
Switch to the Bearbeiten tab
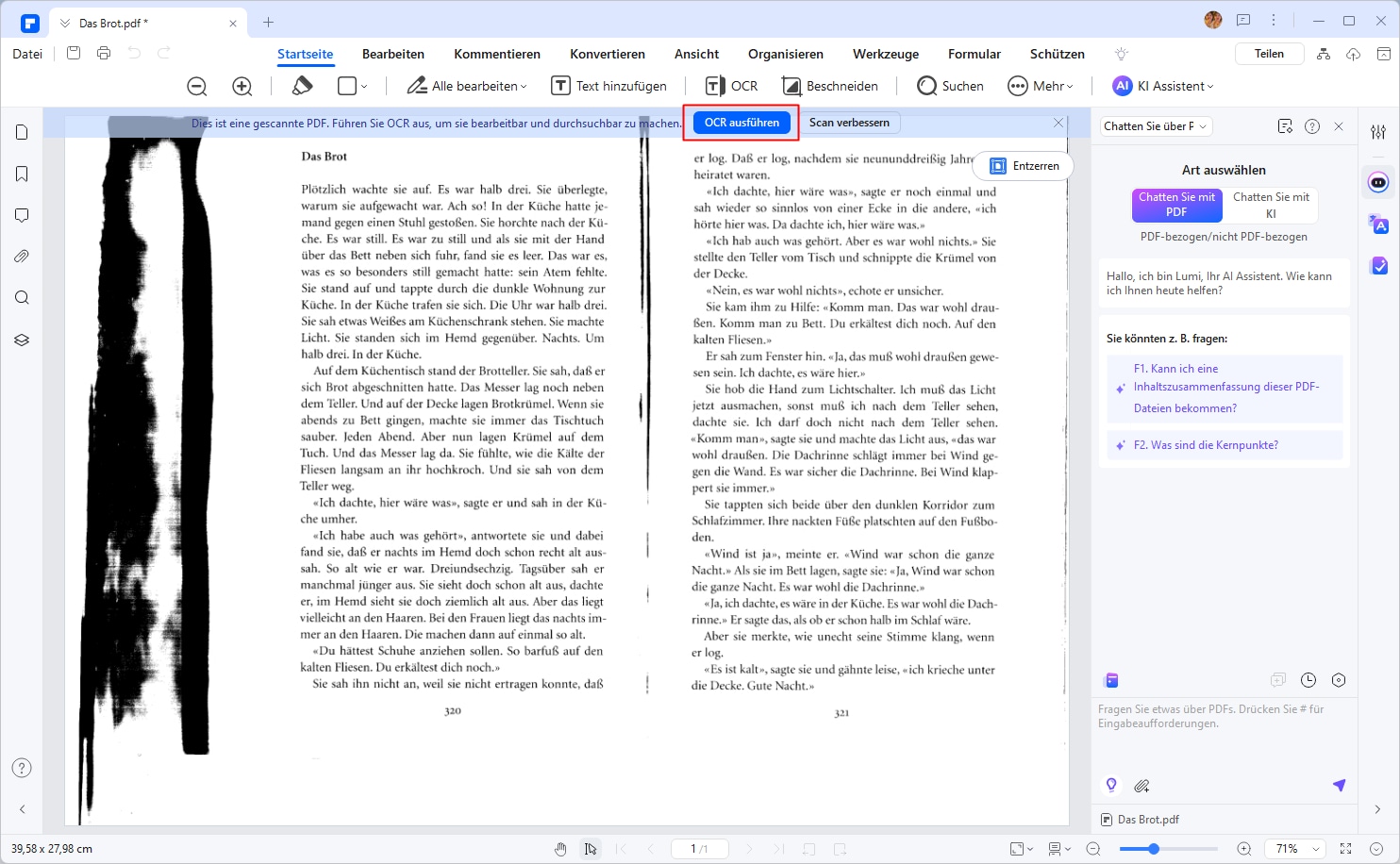[x=393, y=54]
